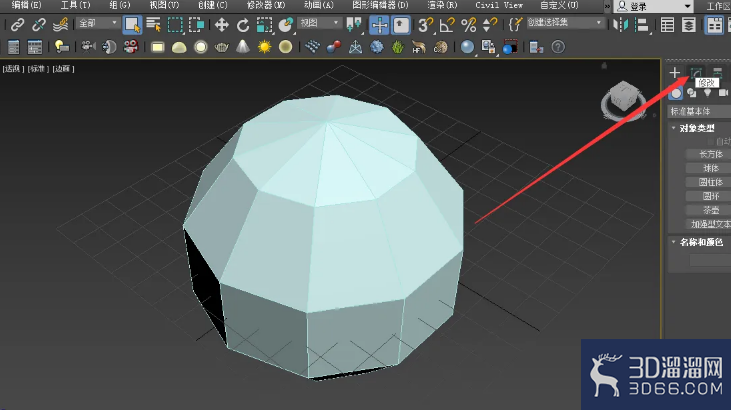This screenshot has height=410, width=731.
Task: Open the 编辑(E) menu
Action: [27, 5]
